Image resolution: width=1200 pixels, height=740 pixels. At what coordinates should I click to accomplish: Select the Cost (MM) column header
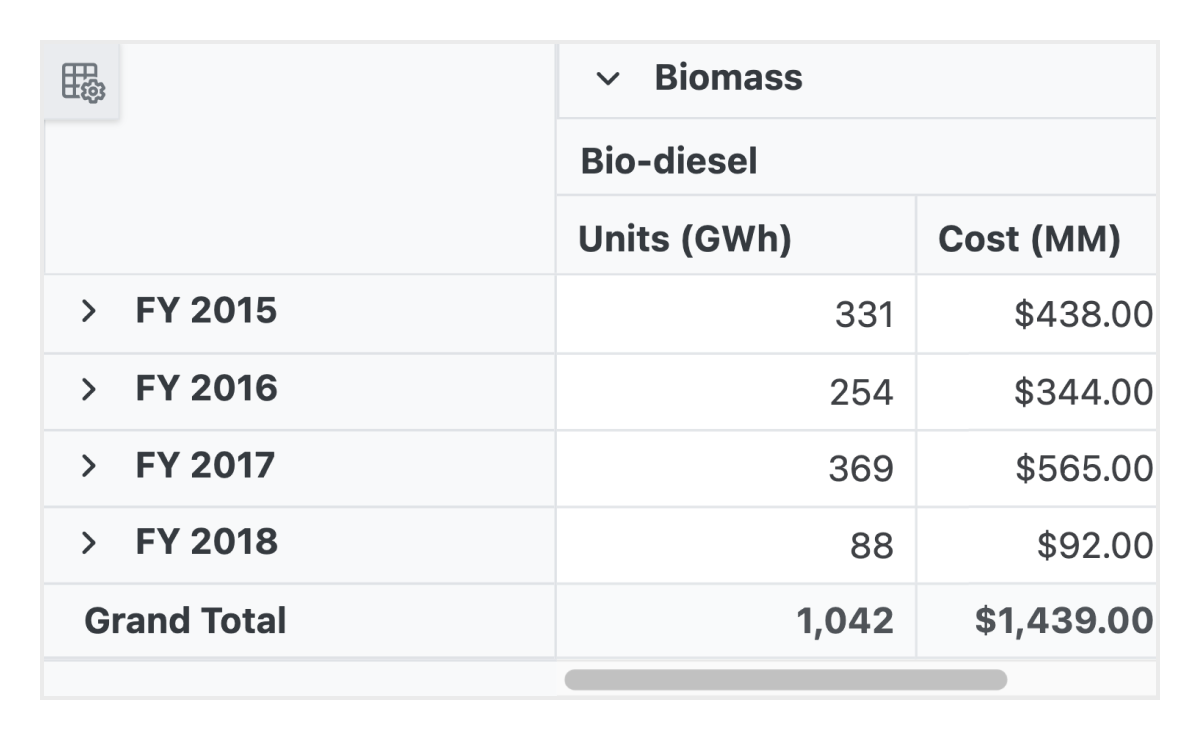point(1029,239)
